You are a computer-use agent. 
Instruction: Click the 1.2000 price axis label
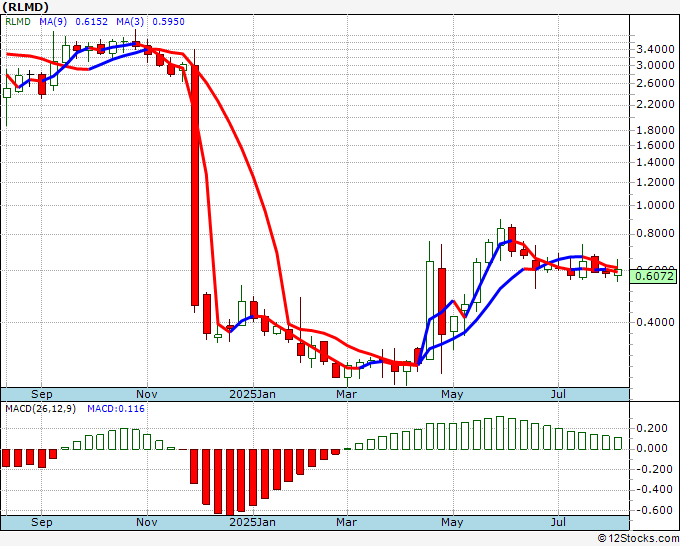coord(655,182)
